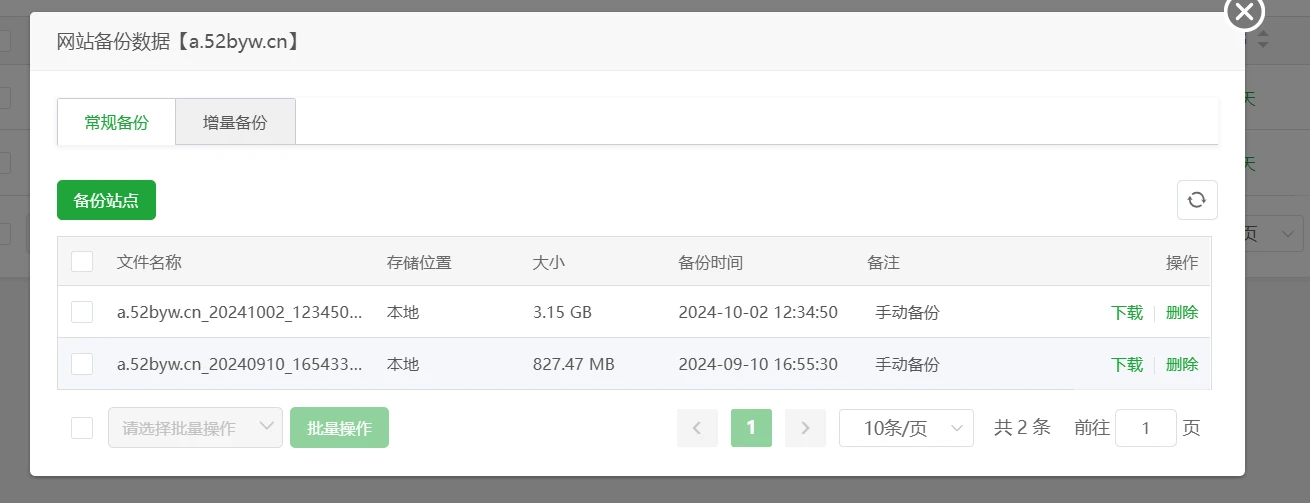Tick the bottom batch selection checkbox
1310x503 pixels.
82,428
